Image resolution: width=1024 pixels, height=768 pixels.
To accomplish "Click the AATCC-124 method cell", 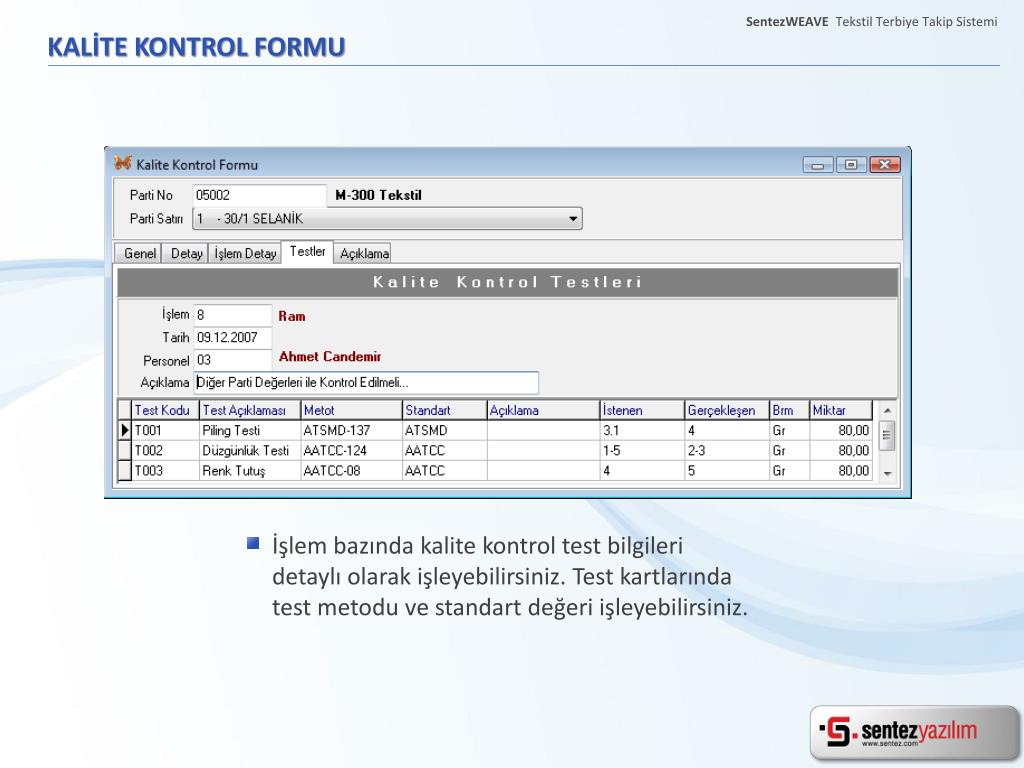I will (351, 451).
